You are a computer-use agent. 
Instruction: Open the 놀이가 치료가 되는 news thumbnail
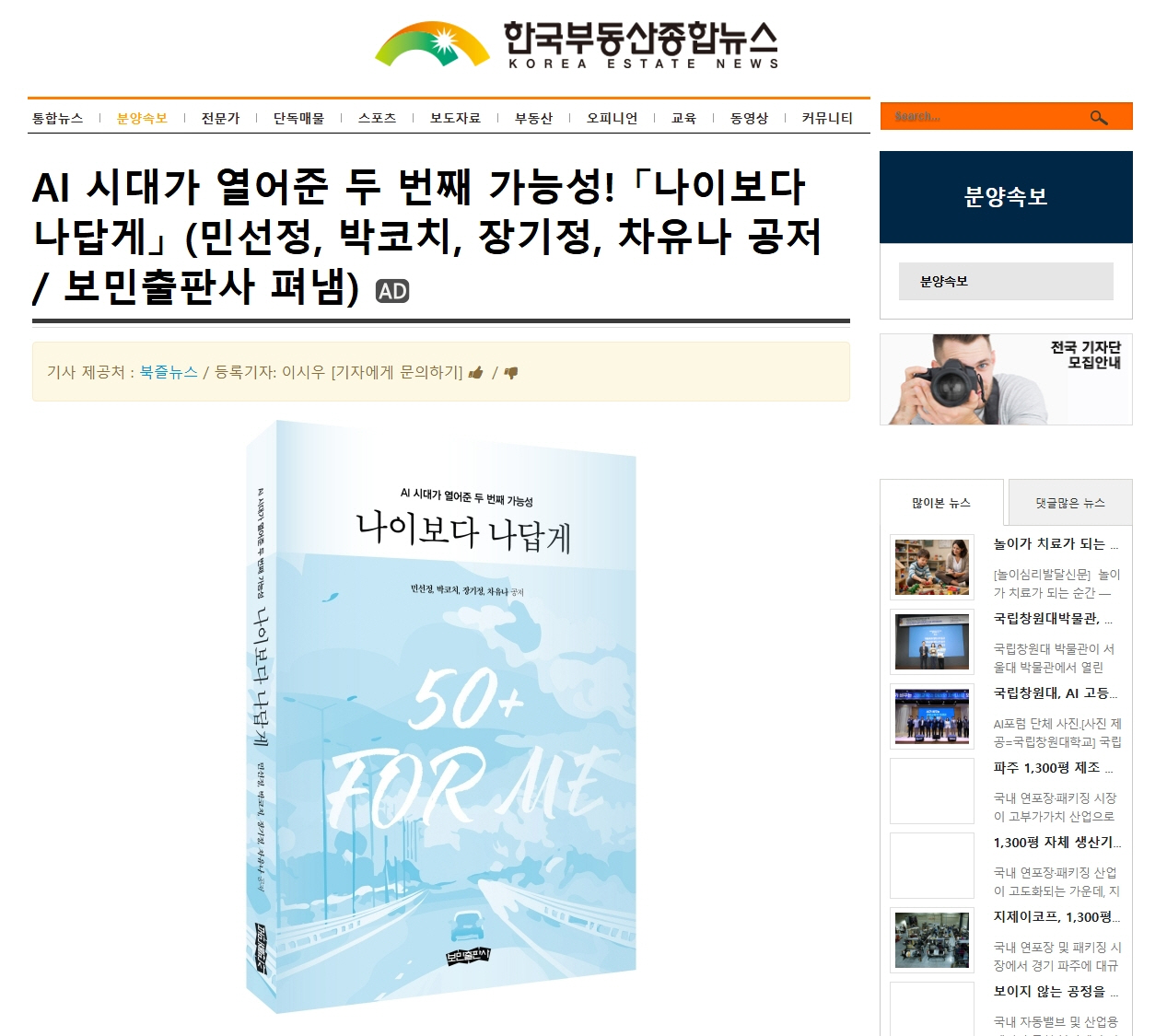[x=932, y=567]
